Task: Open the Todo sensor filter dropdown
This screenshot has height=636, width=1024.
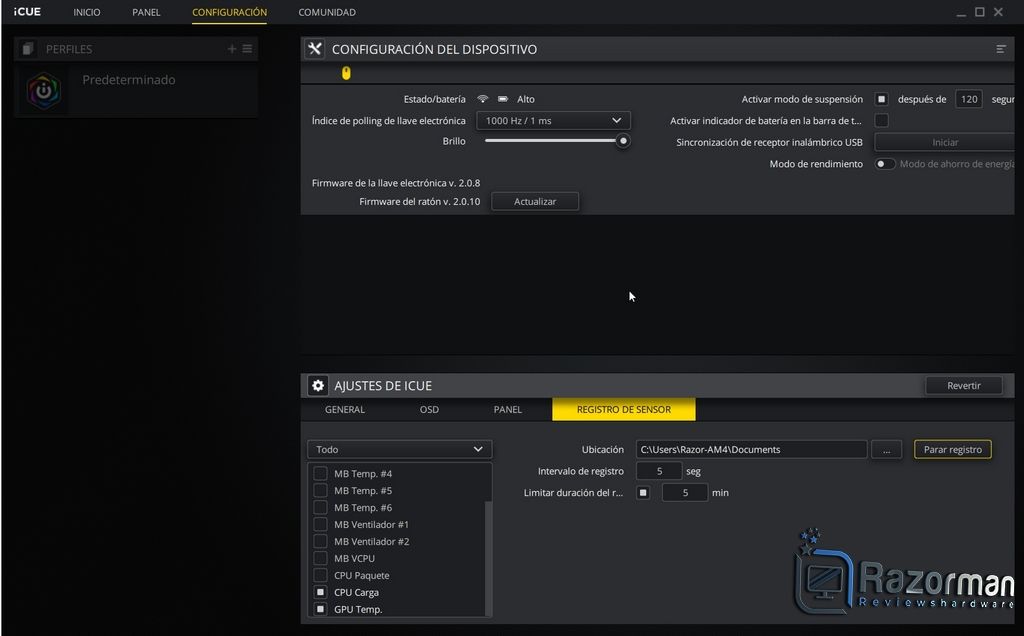Action: point(400,449)
